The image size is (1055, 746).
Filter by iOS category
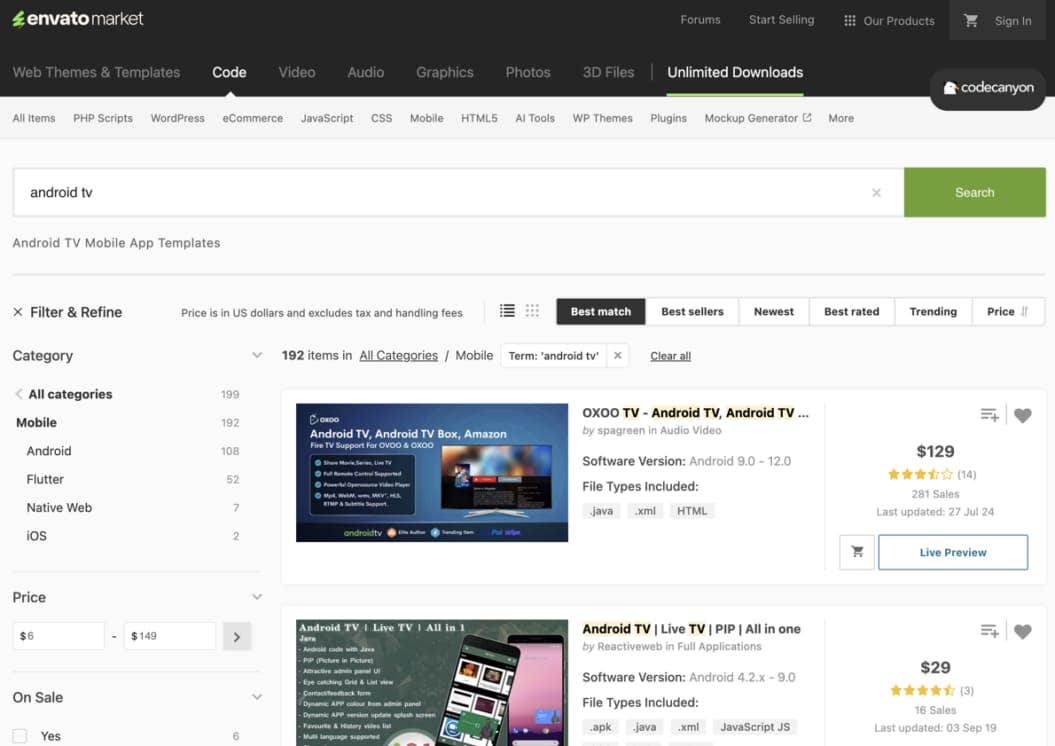[36, 536]
